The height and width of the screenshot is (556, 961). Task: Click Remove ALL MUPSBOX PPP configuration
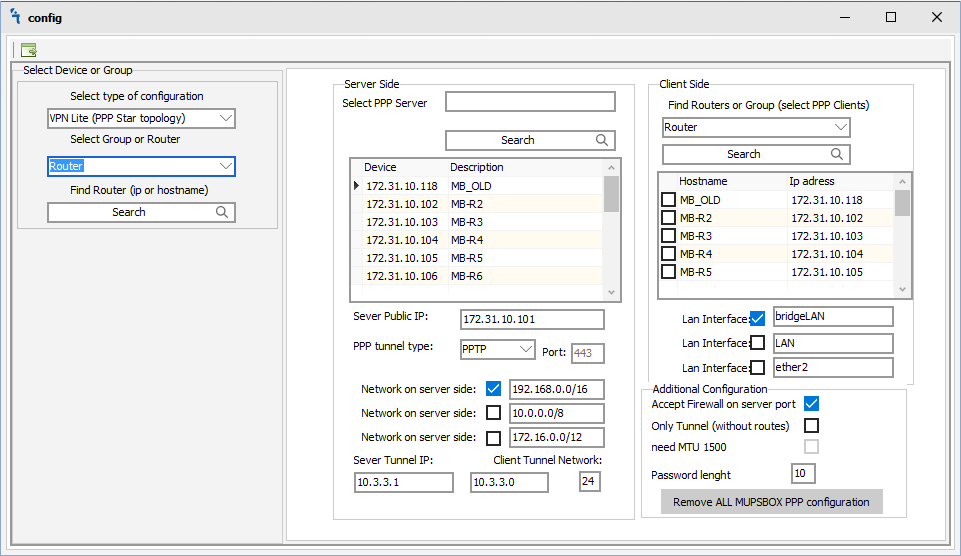pos(771,502)
